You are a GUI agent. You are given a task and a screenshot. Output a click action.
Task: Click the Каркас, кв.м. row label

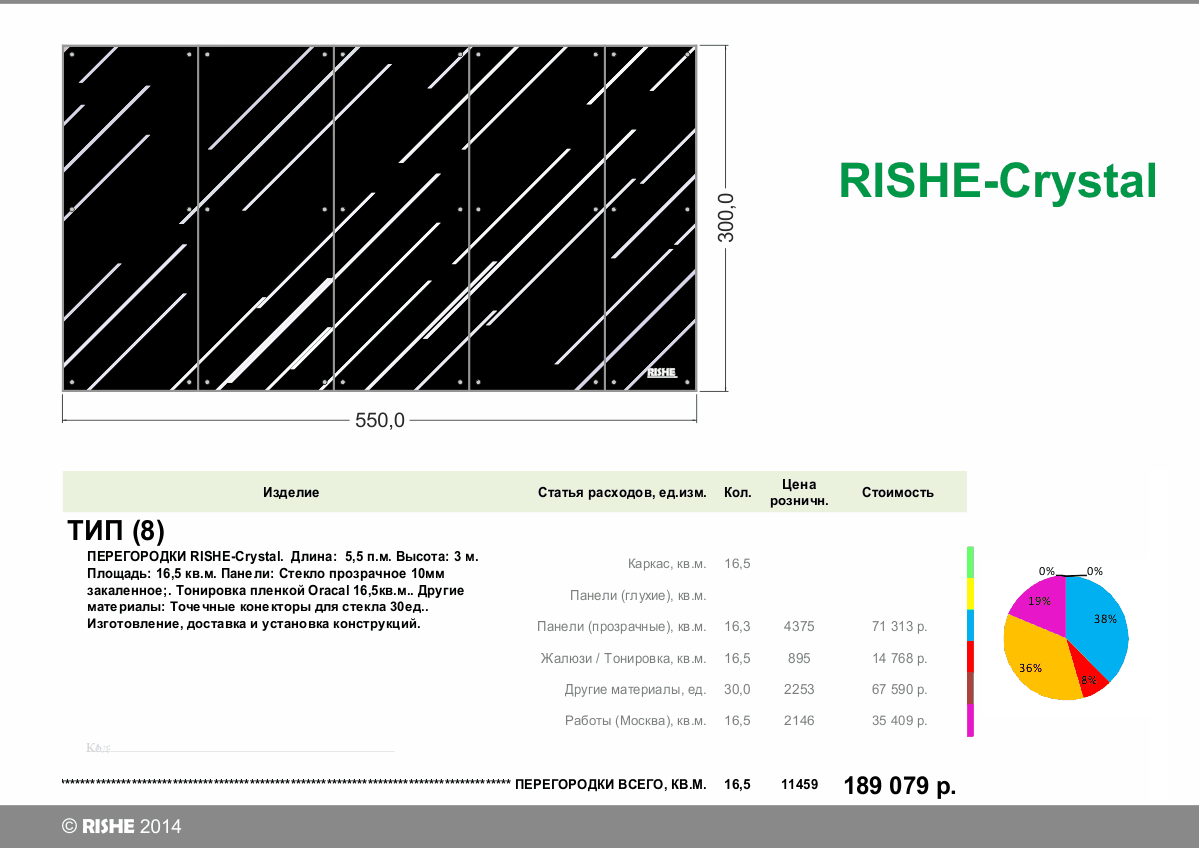tap(667, 564)
